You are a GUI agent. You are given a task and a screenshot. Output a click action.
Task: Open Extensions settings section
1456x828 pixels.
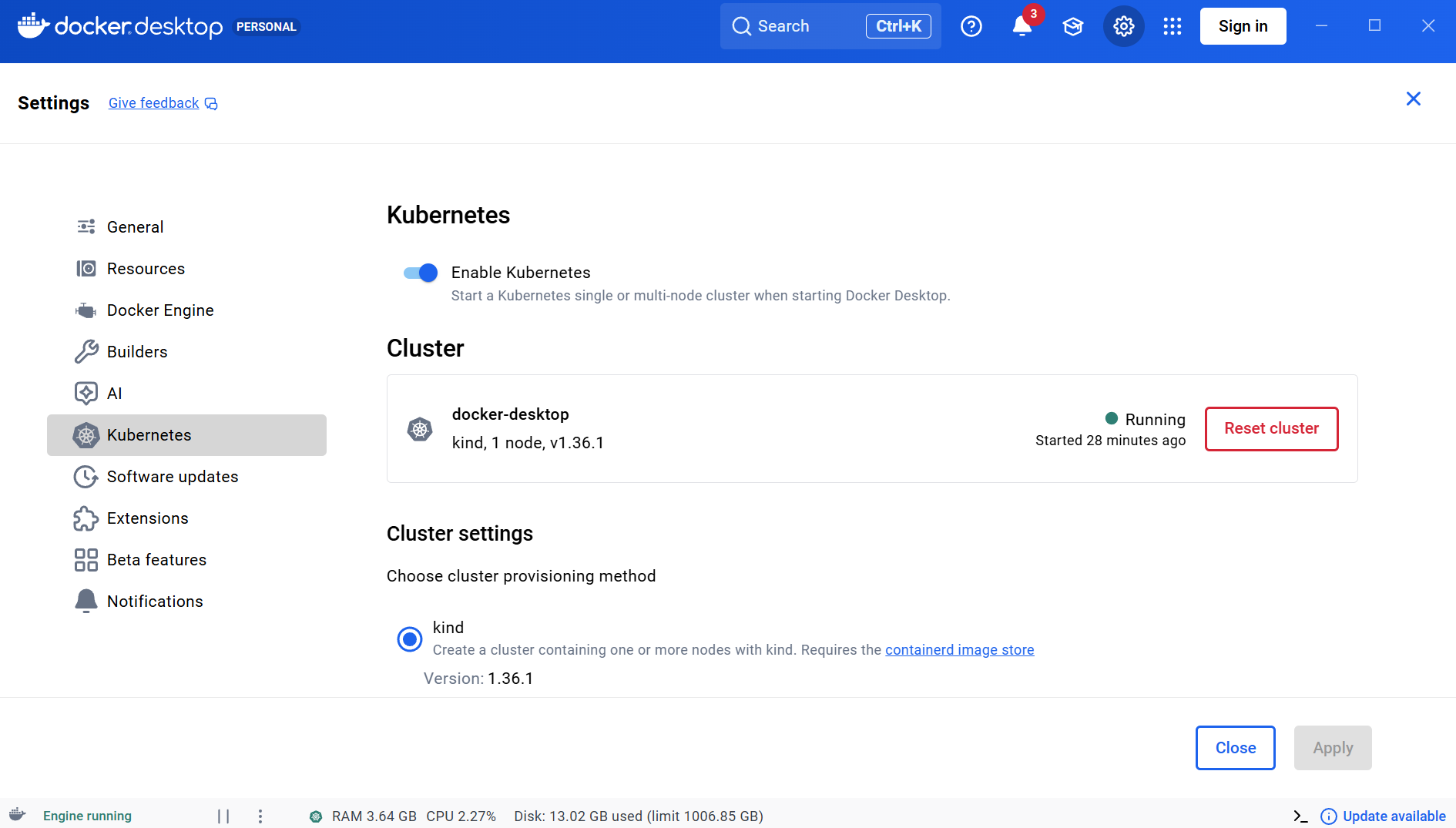click(x=186, y=518)
